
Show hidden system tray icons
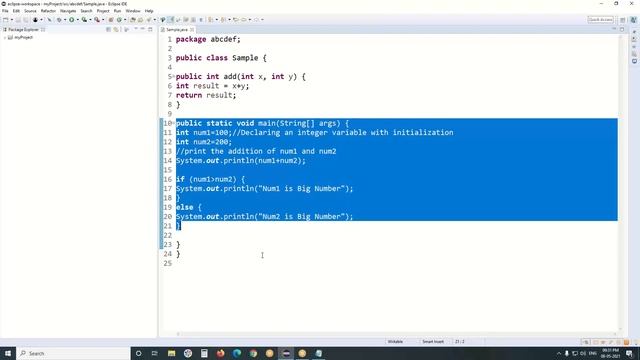pos(558,353)
